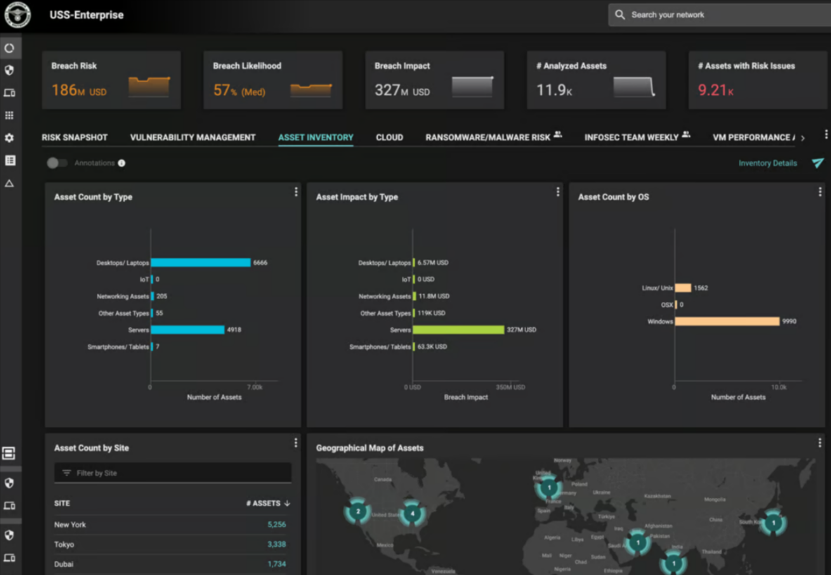Click the Servers bar showing 4918
This screenshot has height=575, width=831.
pyautogui.click(x=188, y=330)
